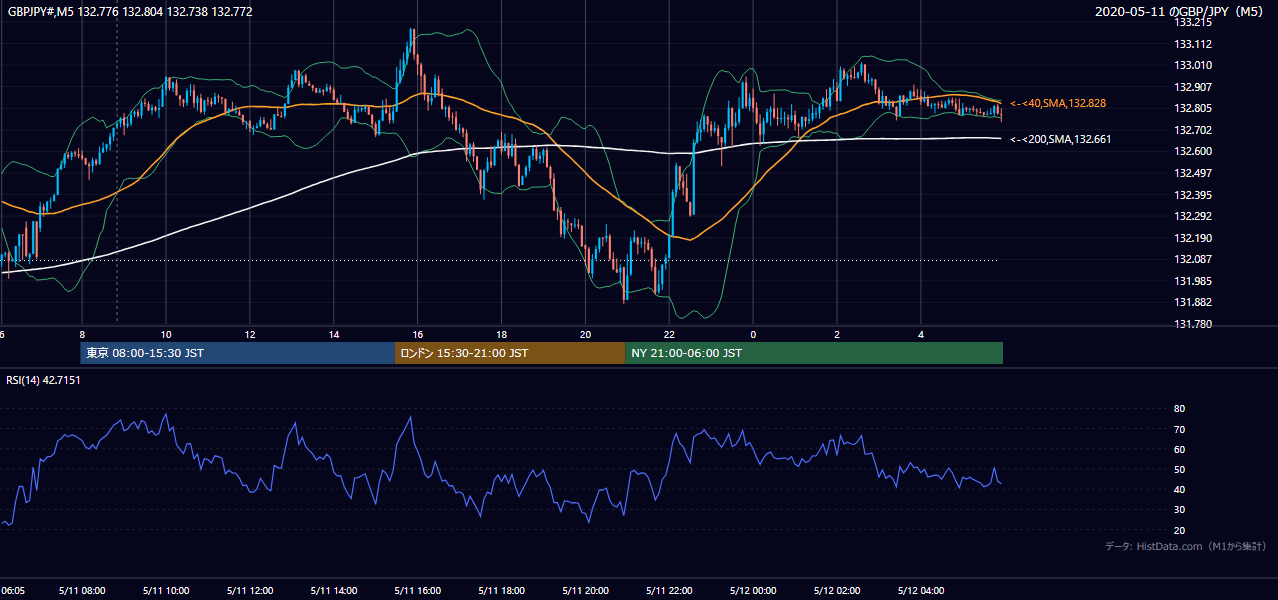Click the 2020-05-11 のGBP/JPY (M5) header
The image size is (1278, 600).
(x=1181, y=12)
